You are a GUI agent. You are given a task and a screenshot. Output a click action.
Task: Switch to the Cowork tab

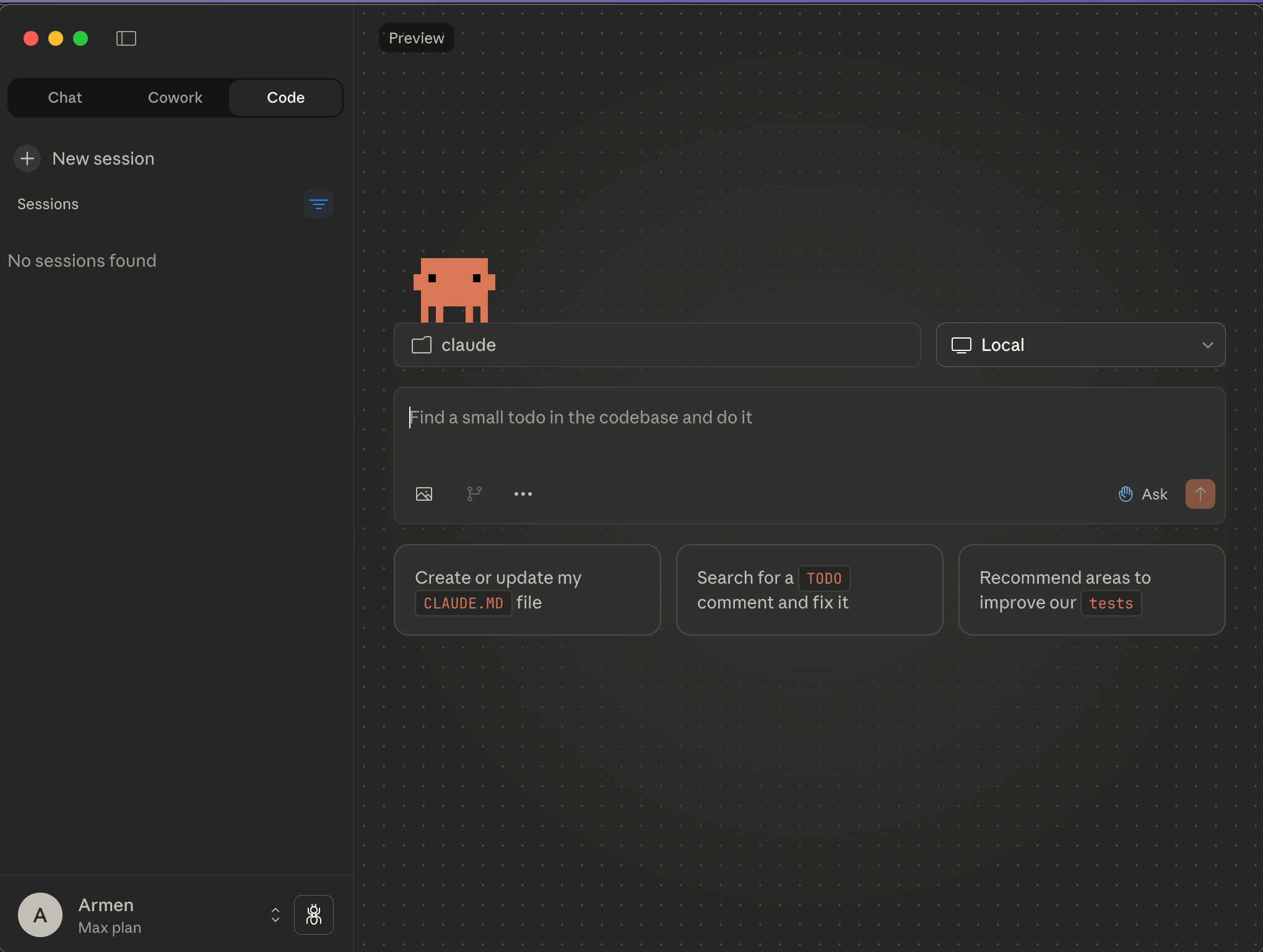175,98
